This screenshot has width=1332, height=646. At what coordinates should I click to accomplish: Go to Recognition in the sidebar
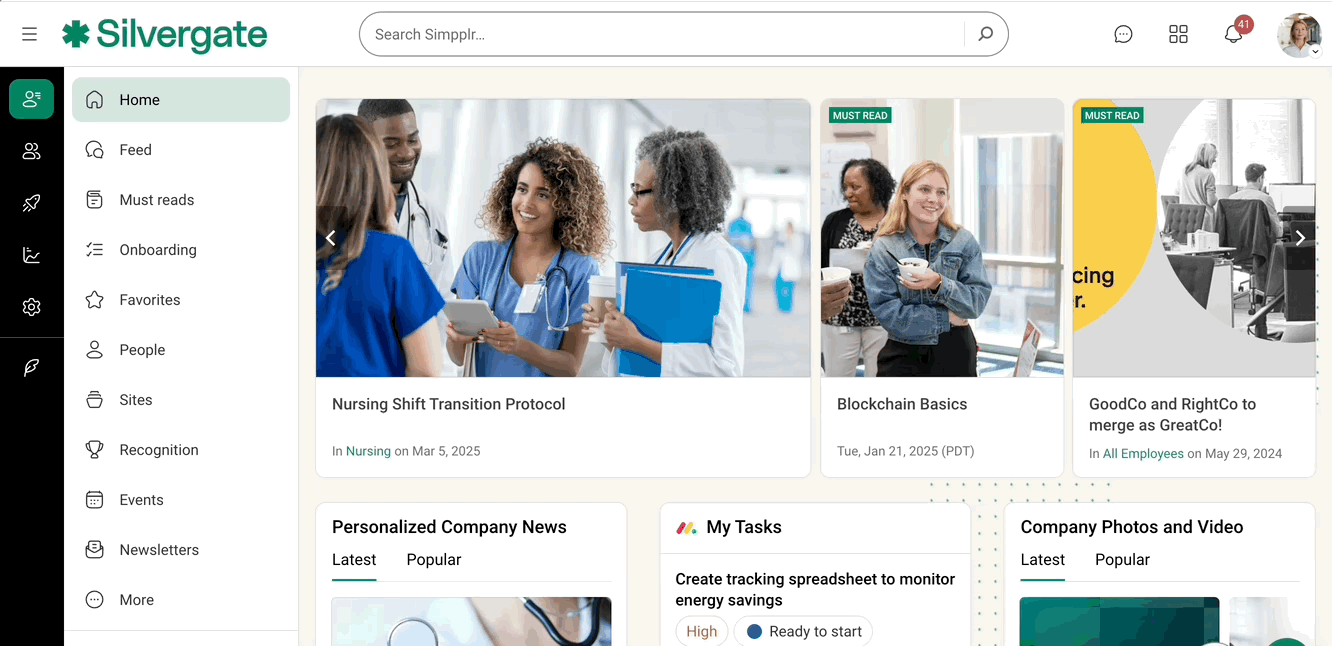tap(158, 450)
